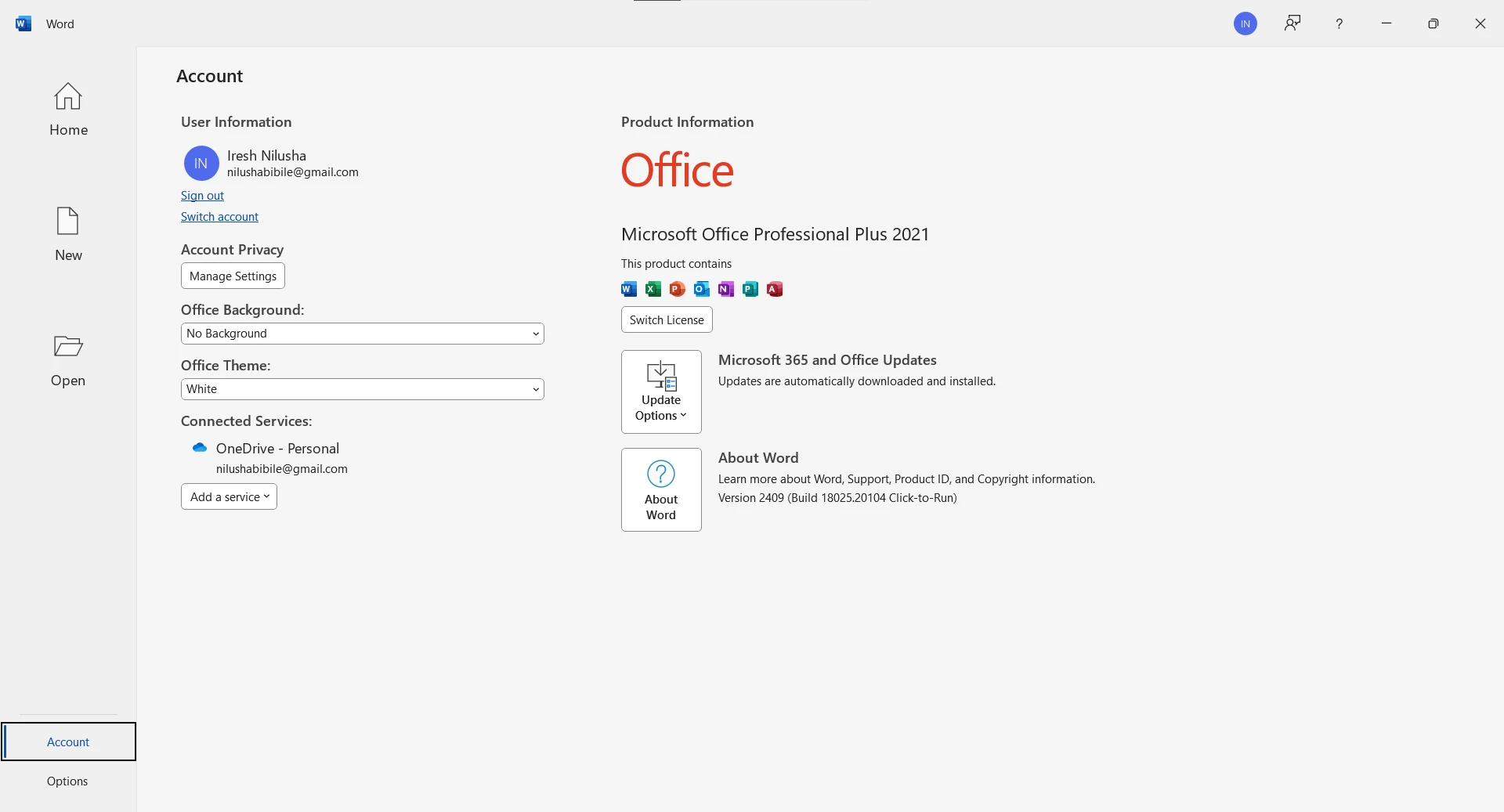This screenshot has height=812, width=1504.
Task: Click the OneNote app icon under product contains
Action: coord(726,289)
